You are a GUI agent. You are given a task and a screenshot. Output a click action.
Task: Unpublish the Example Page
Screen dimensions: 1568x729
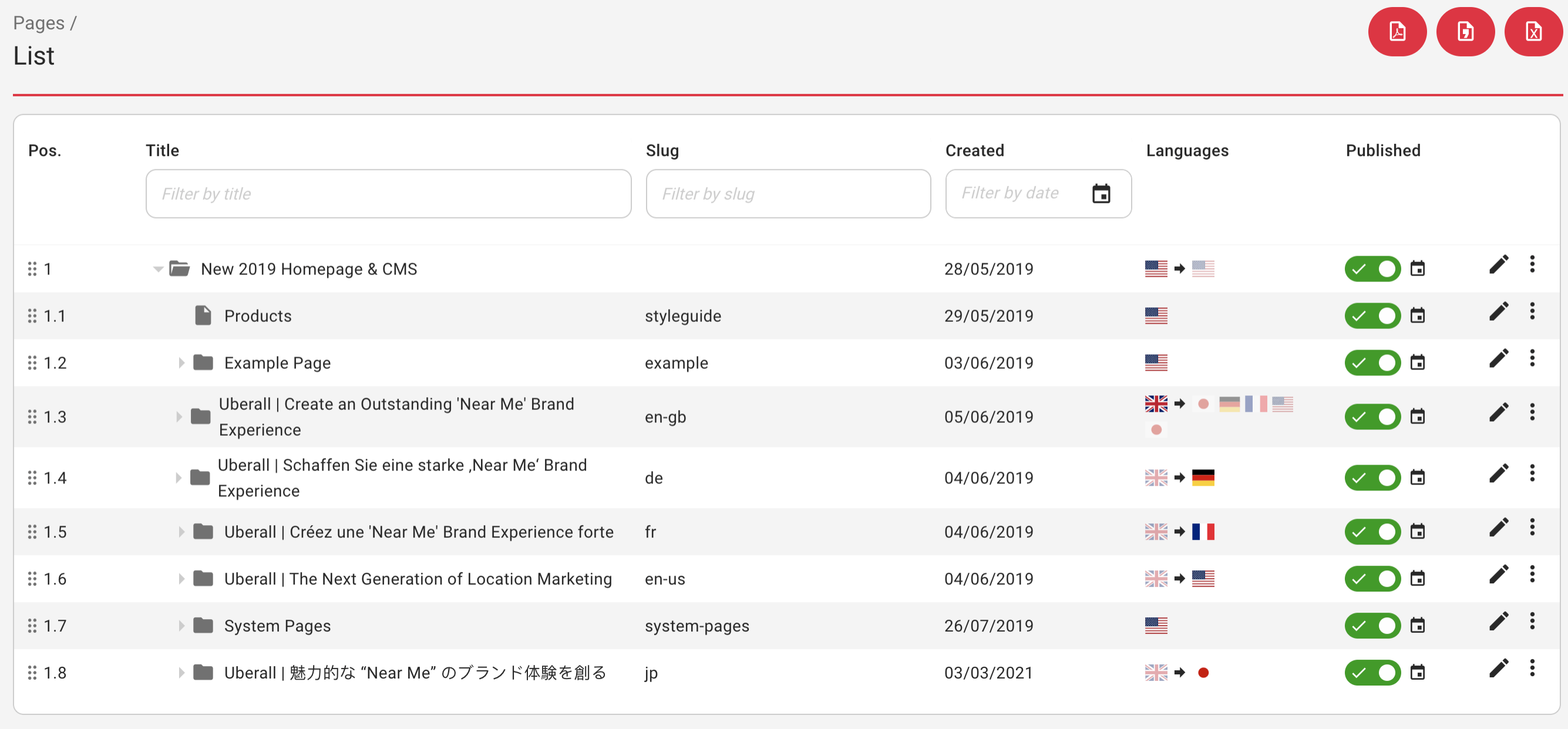click(1372, 362)
